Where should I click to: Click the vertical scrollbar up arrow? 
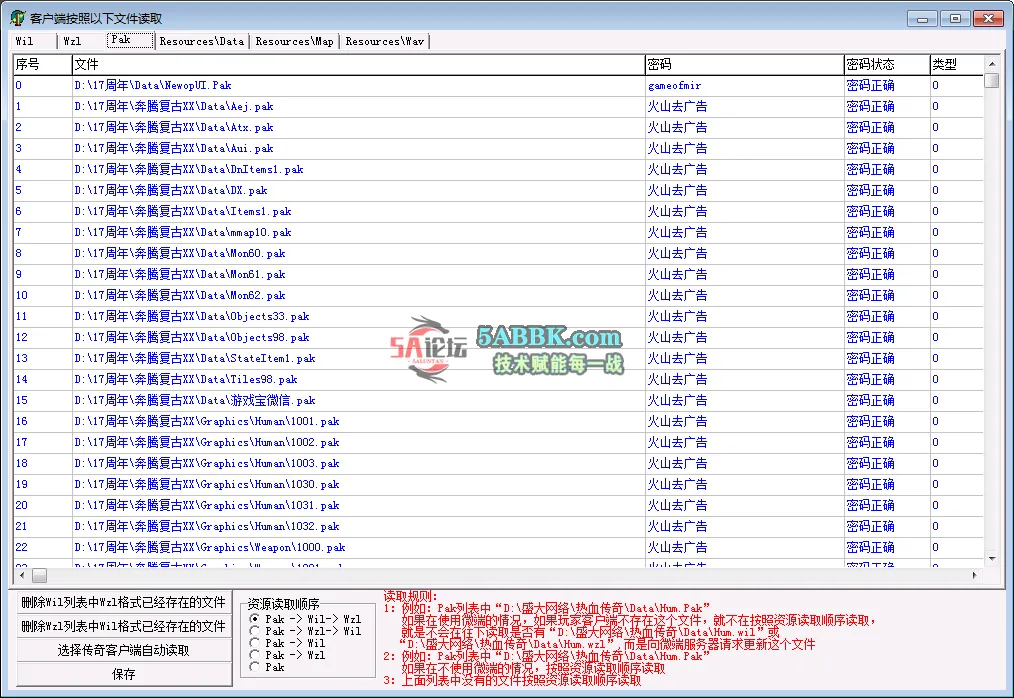pyautogui.click(x=991, y=62)
